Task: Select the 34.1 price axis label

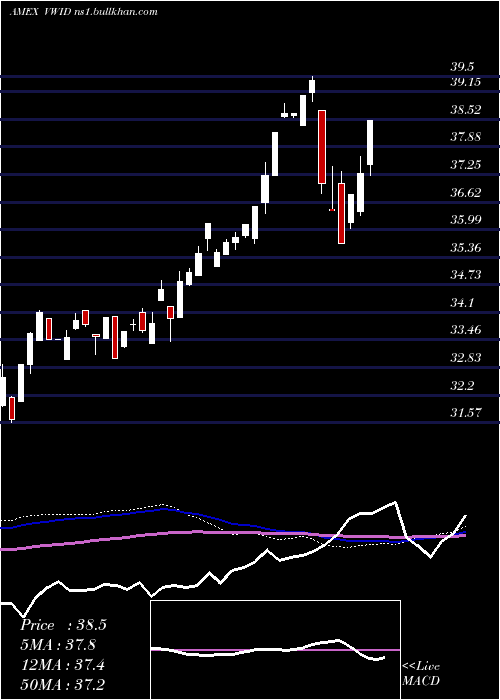Action: click(462, 303)
